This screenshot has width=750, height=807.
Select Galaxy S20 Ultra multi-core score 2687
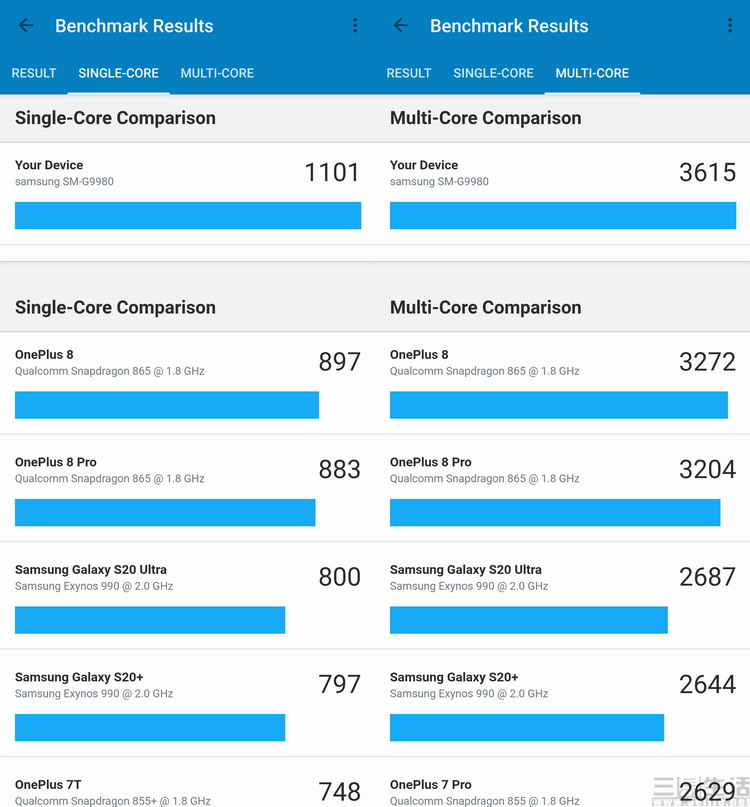[x=707, y=577]
